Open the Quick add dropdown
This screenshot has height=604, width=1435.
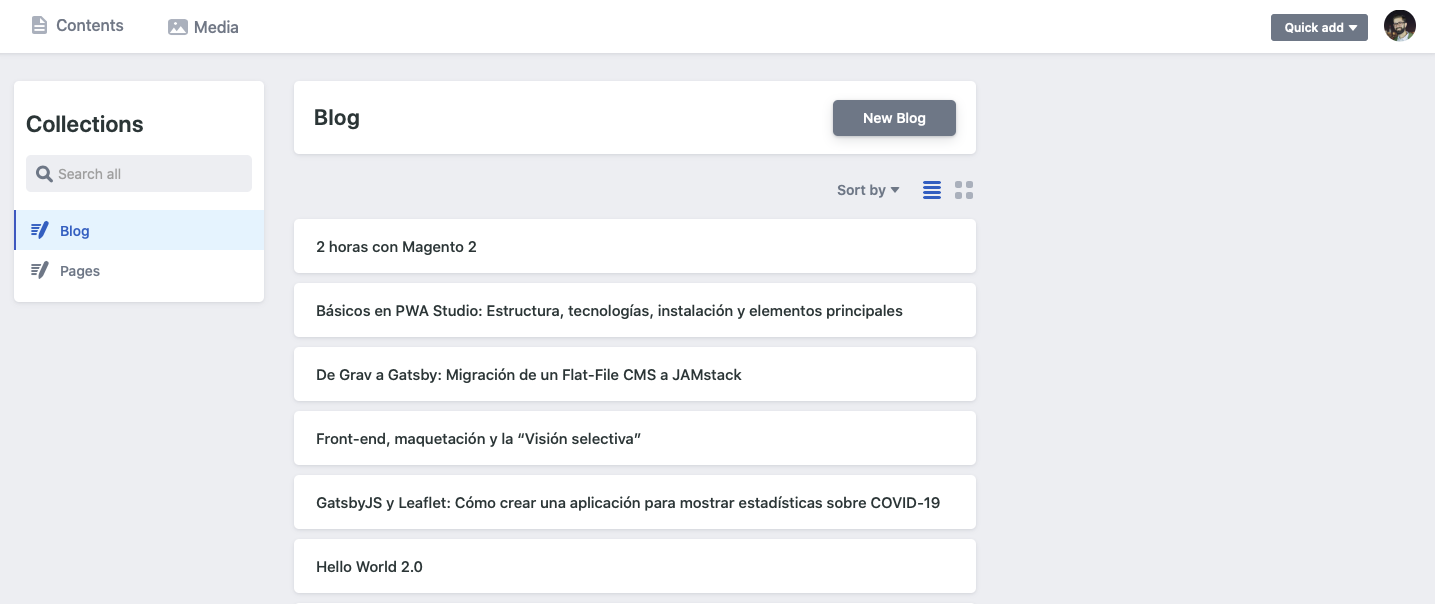(1319, 27)
